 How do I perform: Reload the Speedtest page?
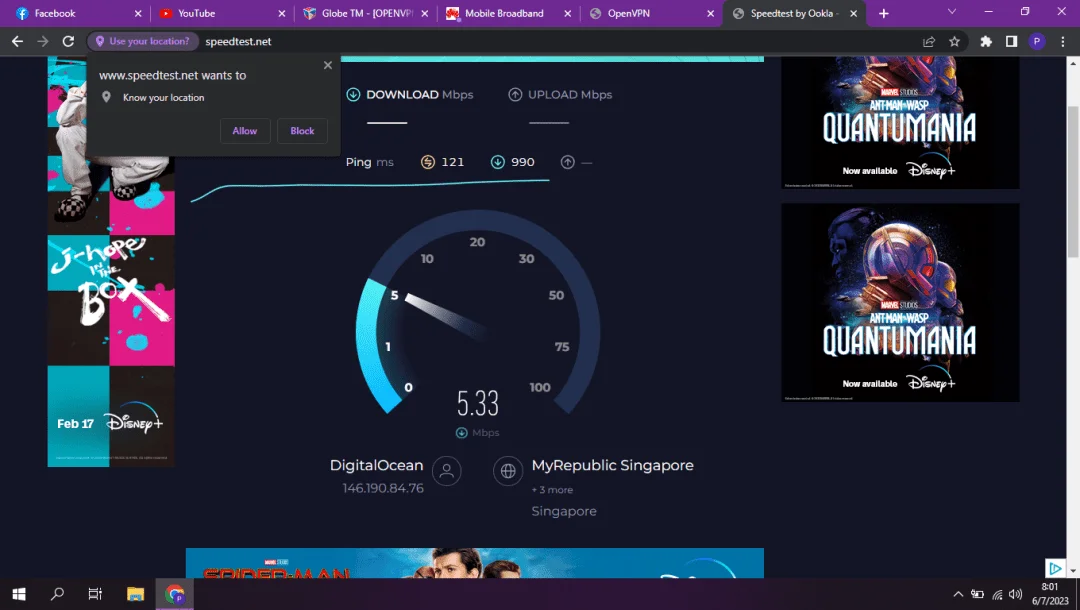pos(68,41)
